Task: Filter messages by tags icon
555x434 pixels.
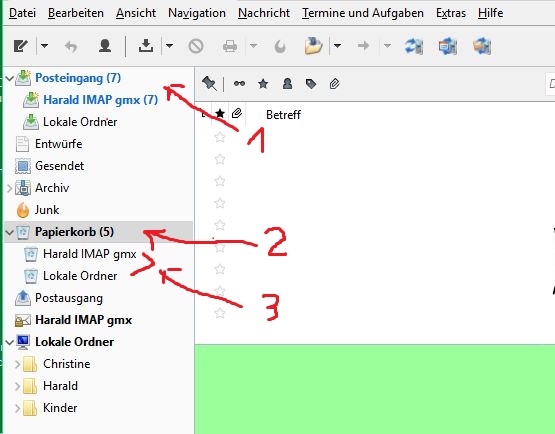Action: [x=311, y=84]
